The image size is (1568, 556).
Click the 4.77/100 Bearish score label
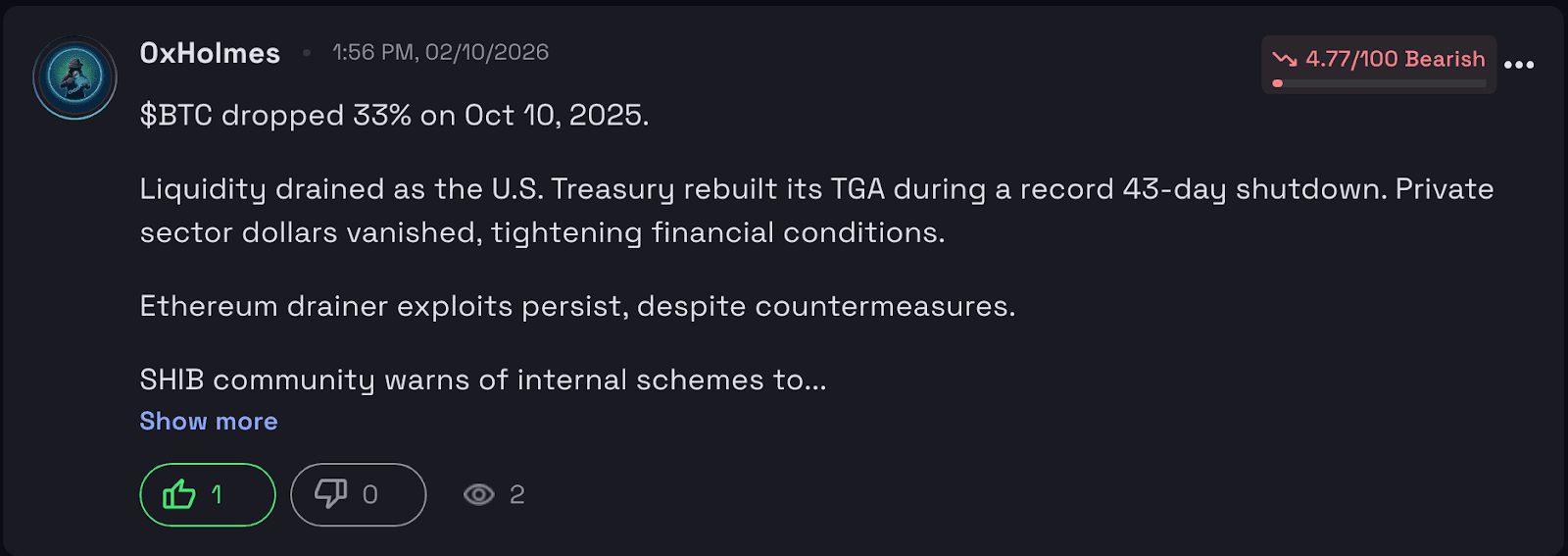coord(1396,59)
